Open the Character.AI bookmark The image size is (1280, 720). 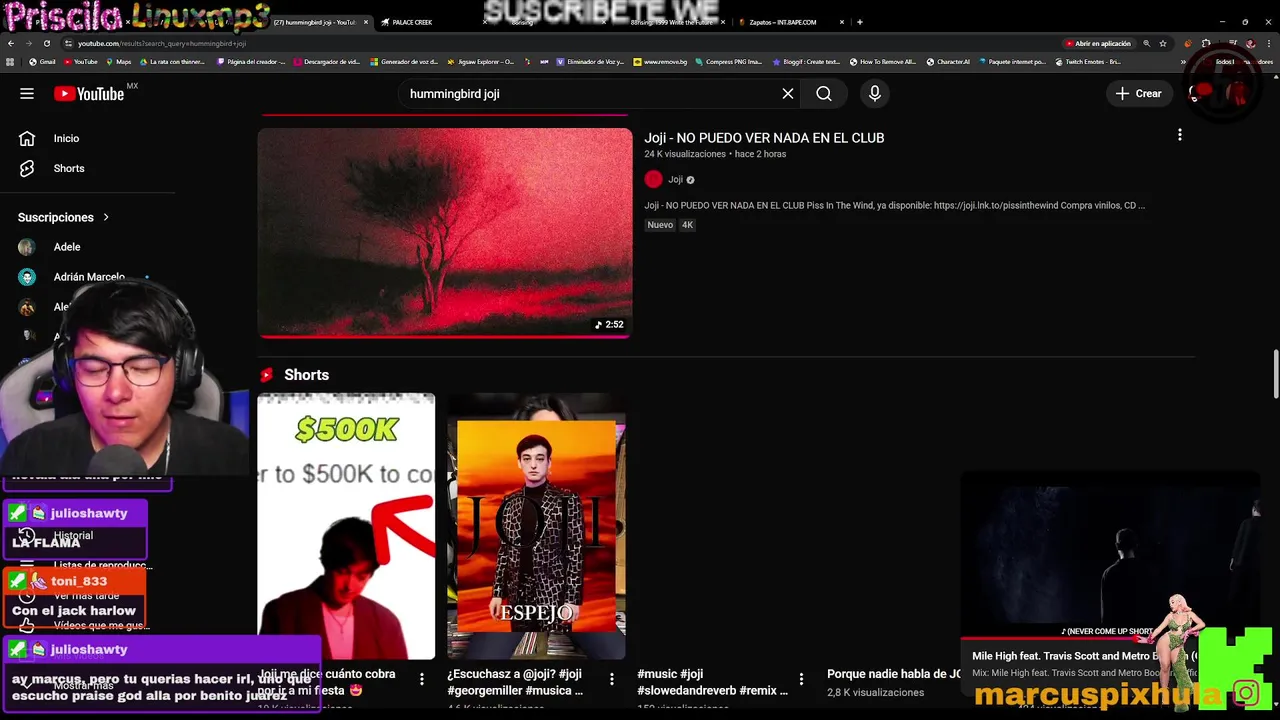point(948,62)
